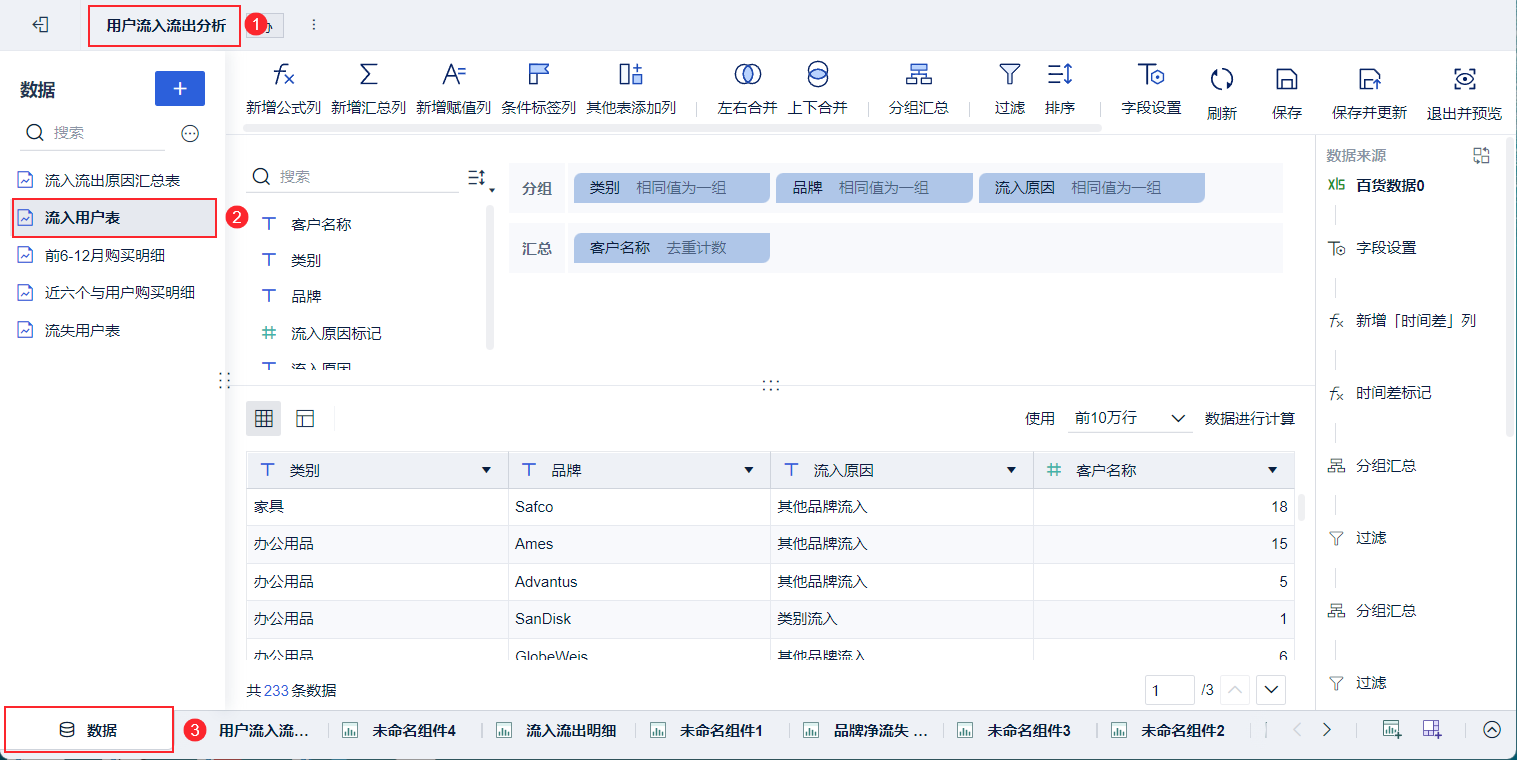The image size is (1517, 760).
Task: Click 其他表添加列 in the toolbar
Action: pos(631,87)
